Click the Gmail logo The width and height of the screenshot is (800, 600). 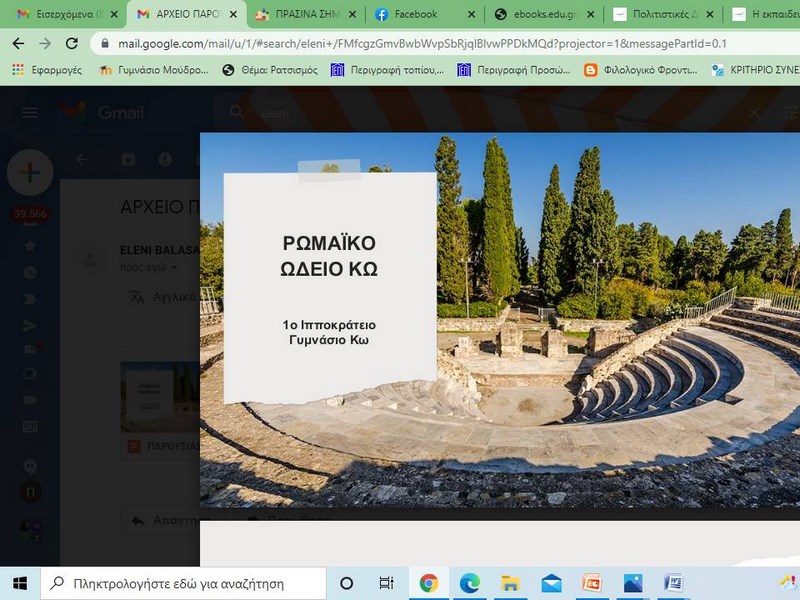tap(102, 112)
